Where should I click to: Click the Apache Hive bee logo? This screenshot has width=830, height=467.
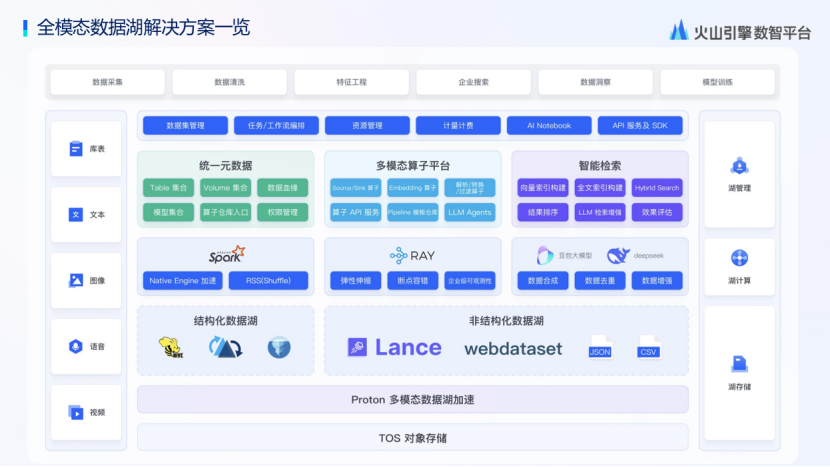(172, 347)
